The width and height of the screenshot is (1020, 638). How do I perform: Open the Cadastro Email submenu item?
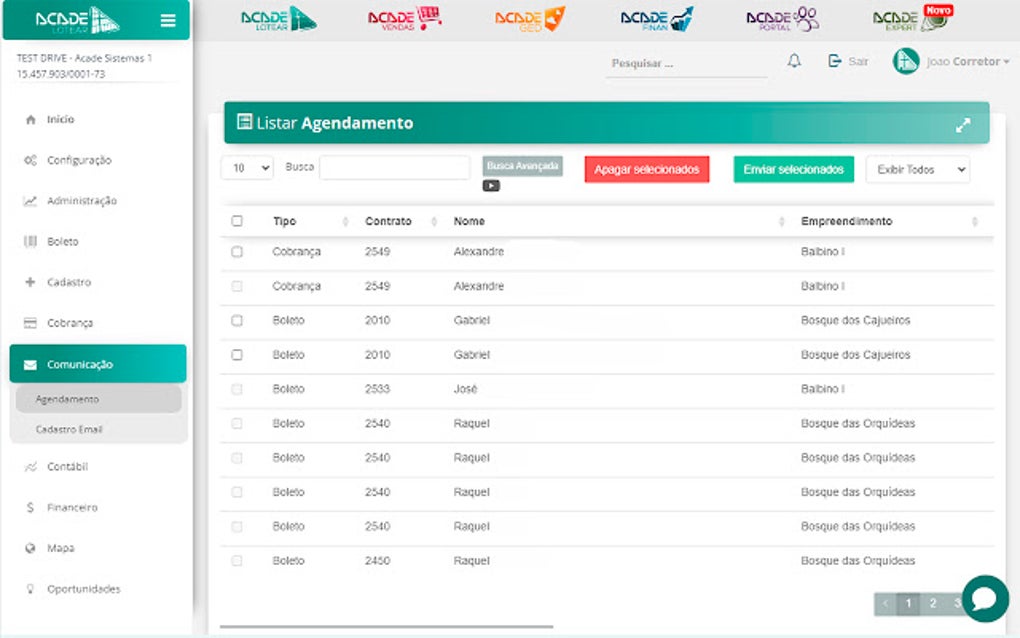pos(69,429)
